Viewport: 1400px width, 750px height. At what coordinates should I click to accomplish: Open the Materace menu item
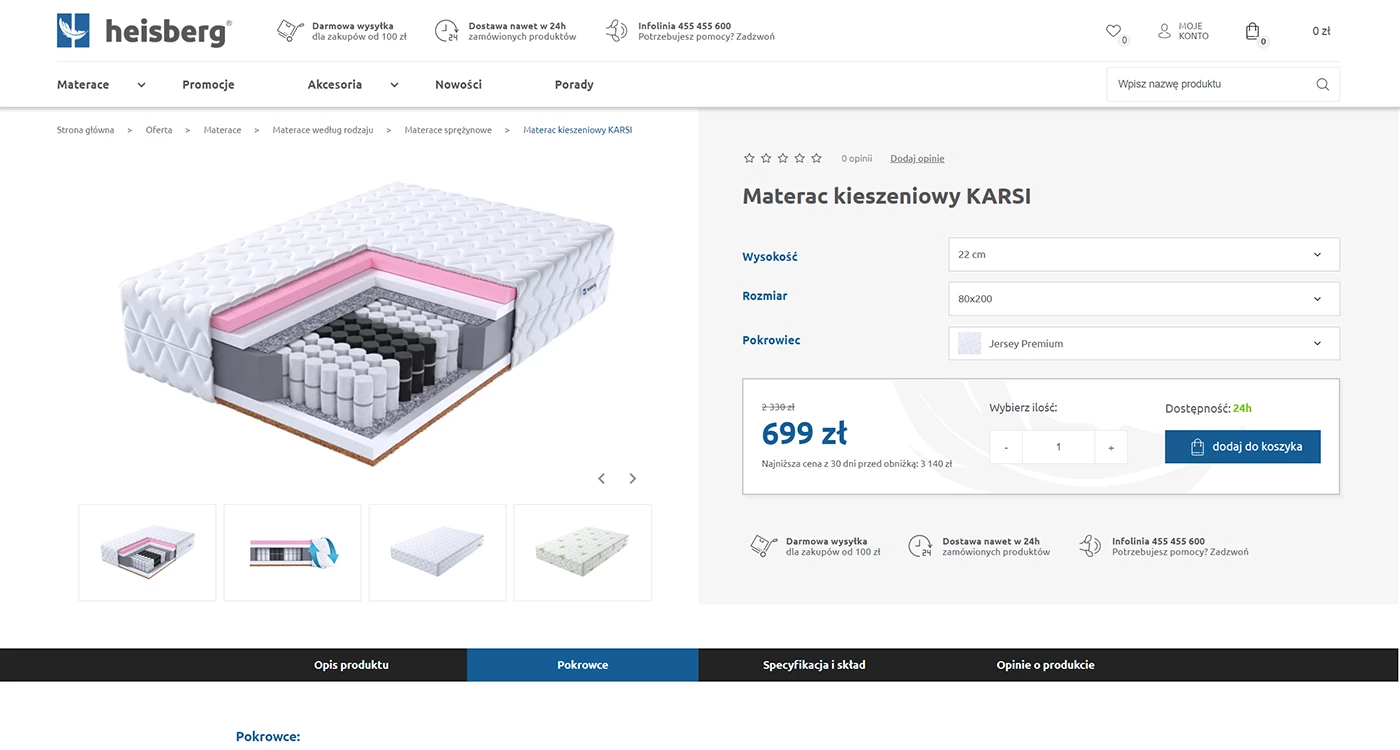click(83, 85)
